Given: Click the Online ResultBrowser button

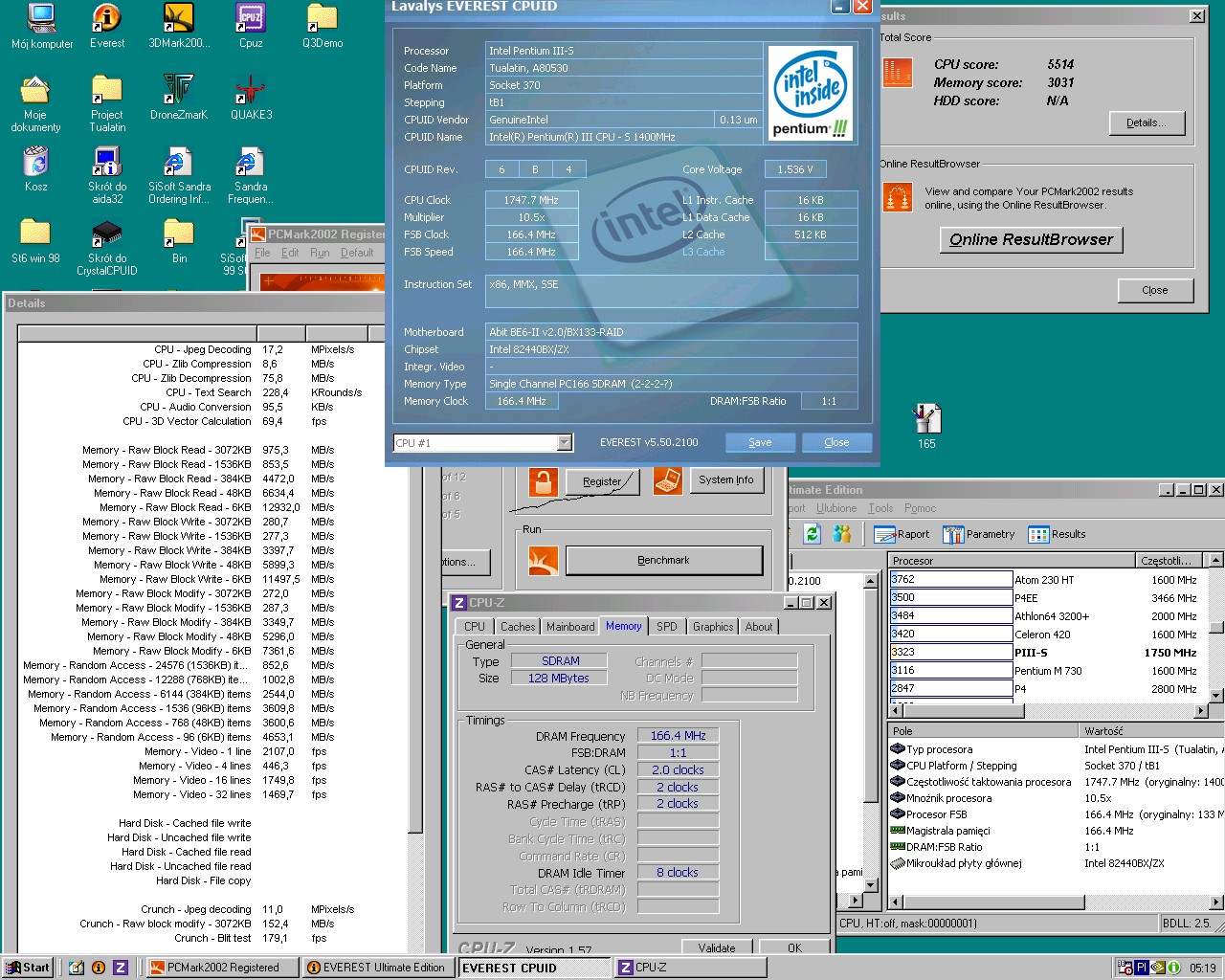Looking at the screenshot, I should 1031,239.
